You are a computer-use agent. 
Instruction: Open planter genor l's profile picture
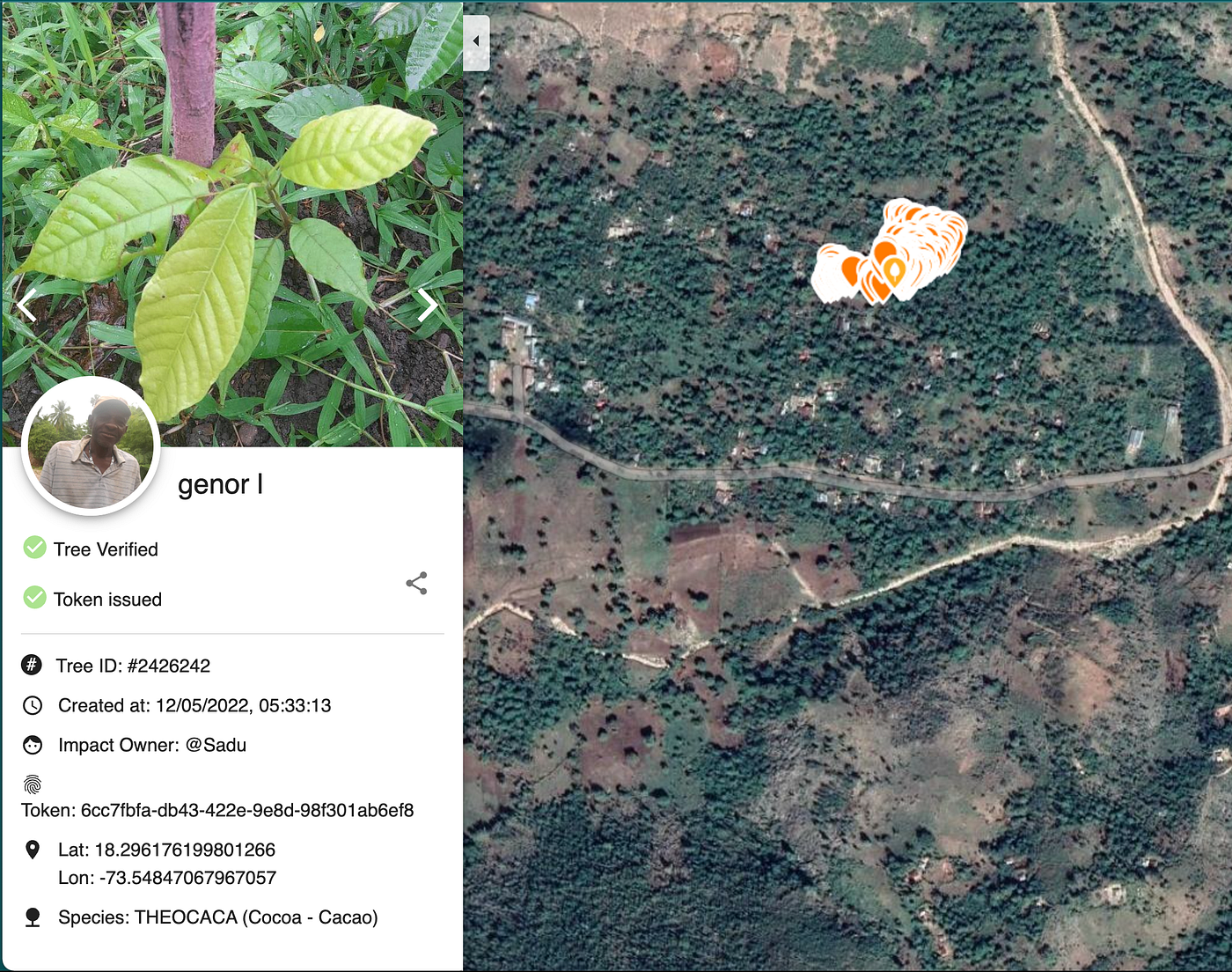coord(91,445)
